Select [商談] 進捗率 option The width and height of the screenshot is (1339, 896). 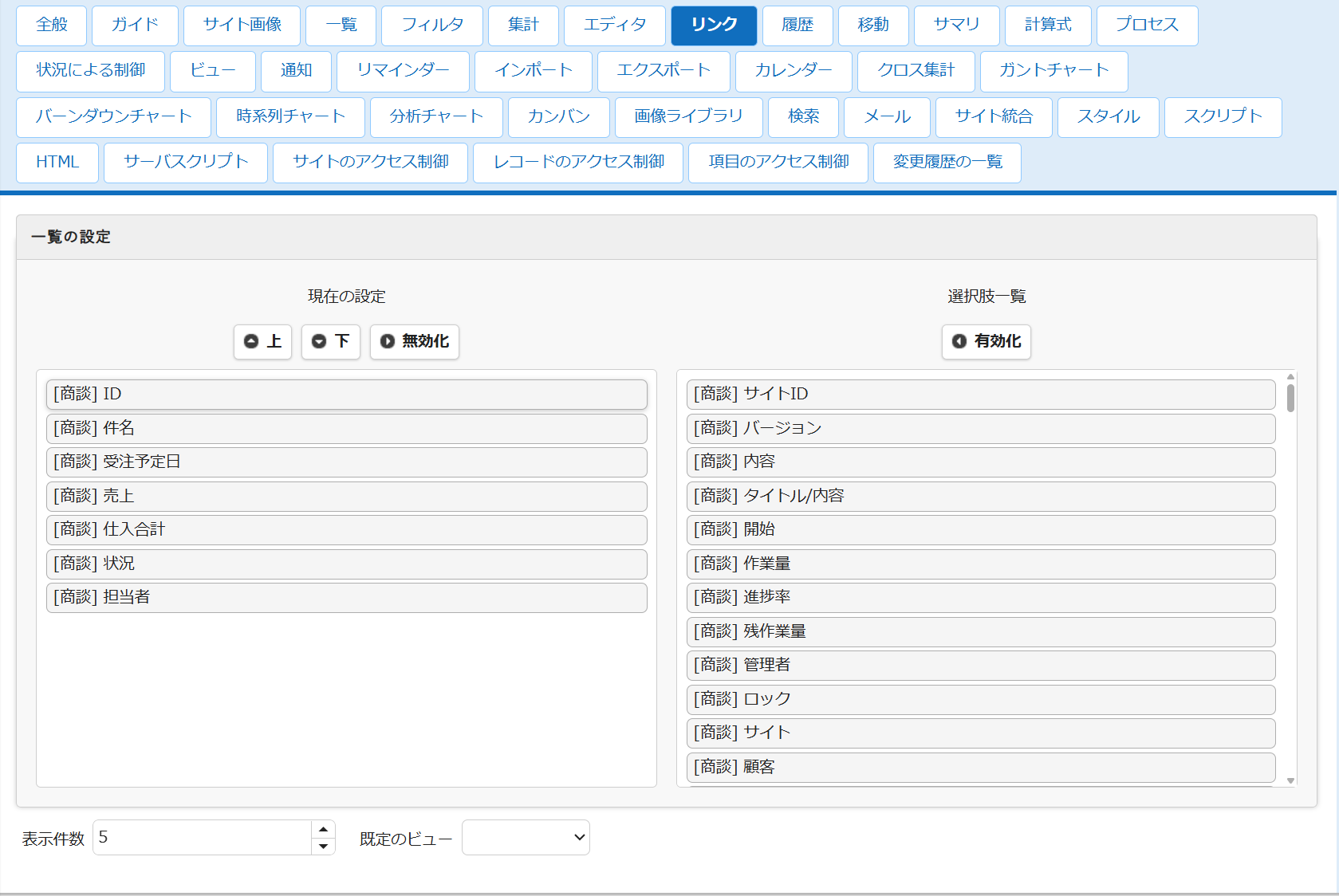(981, 597)
